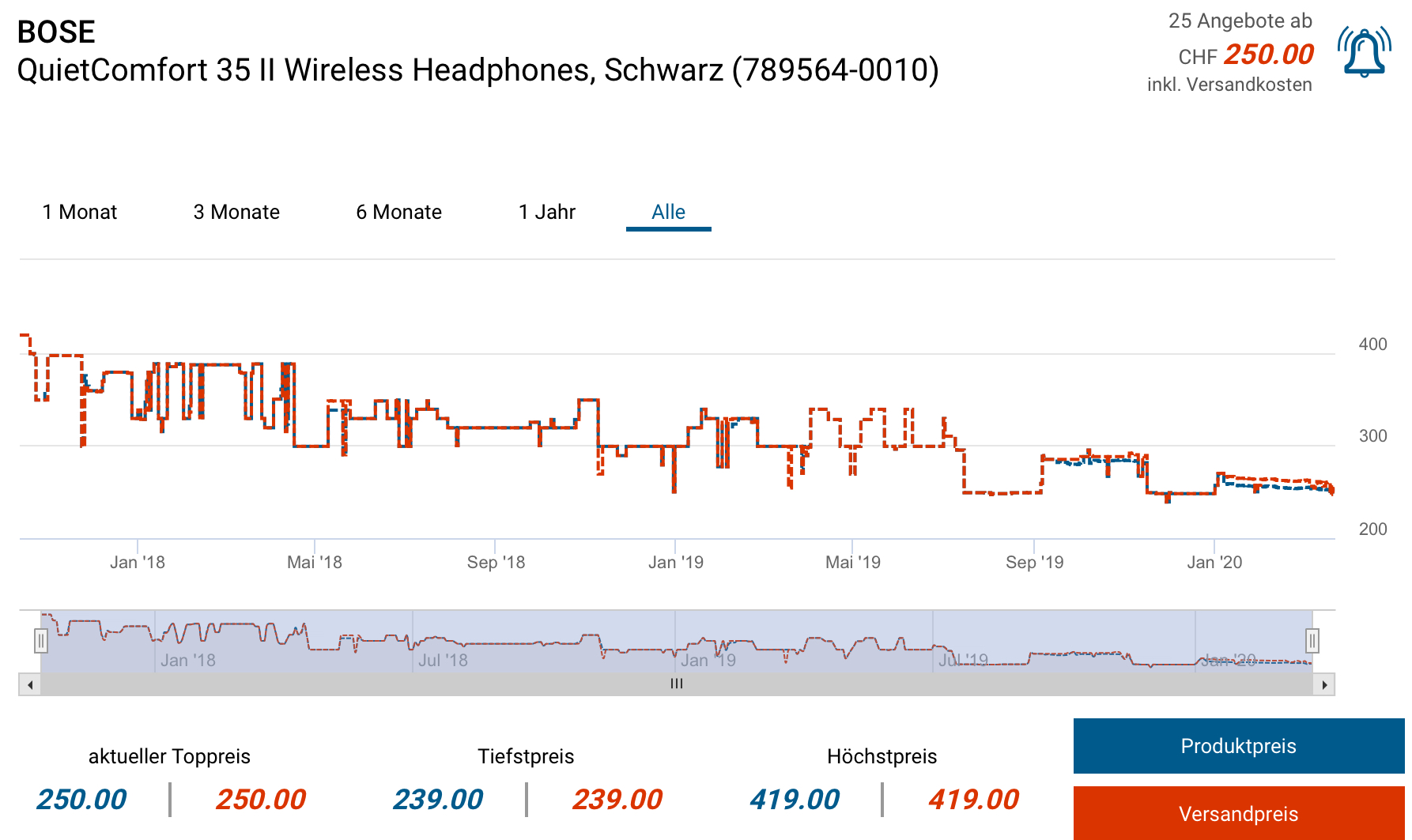Click the BOSE brand heading
Viewport: 1412px width, 840px height.
56,32
